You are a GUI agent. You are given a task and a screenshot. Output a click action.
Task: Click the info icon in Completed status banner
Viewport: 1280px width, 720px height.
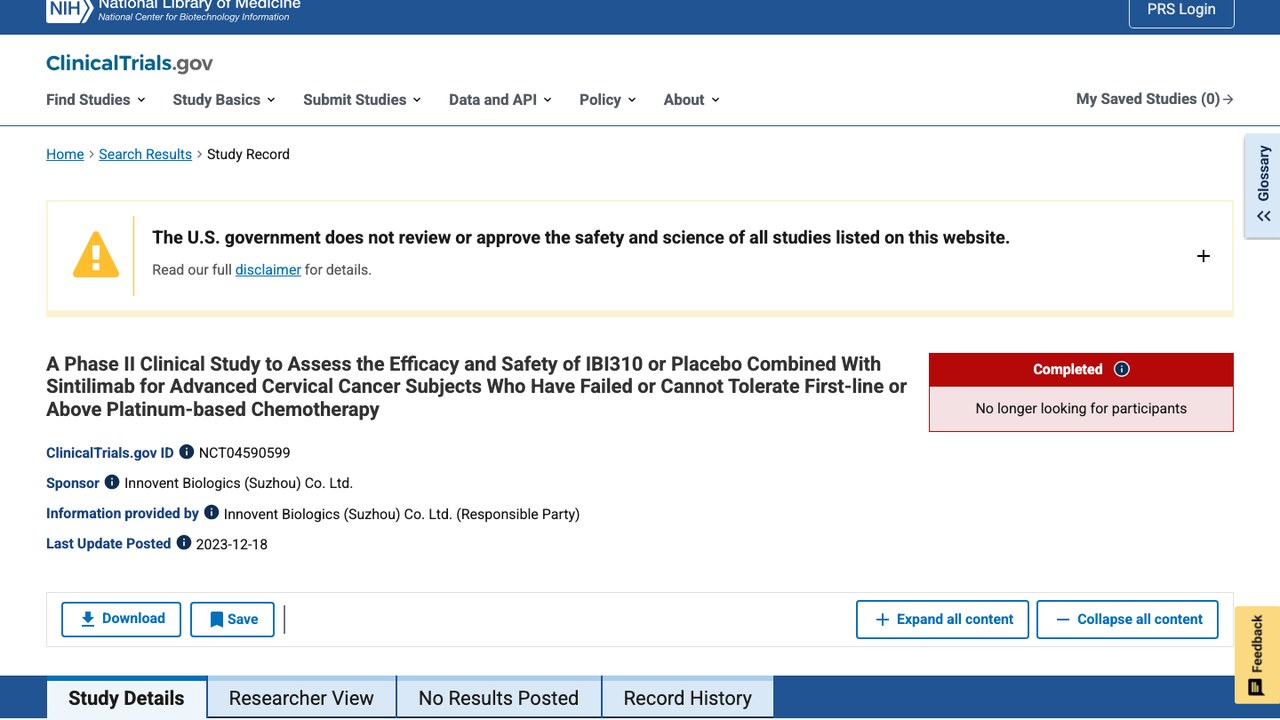(x=1122, y=369)
